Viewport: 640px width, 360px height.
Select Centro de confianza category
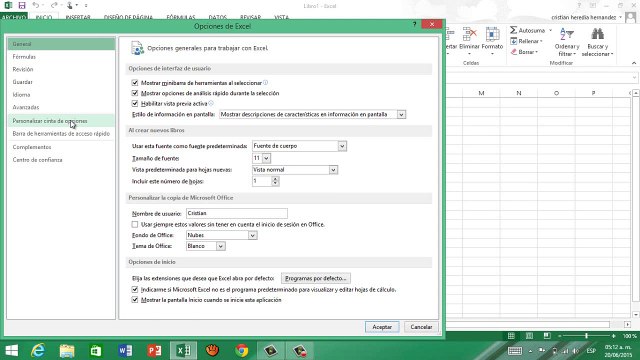point(61,160)
